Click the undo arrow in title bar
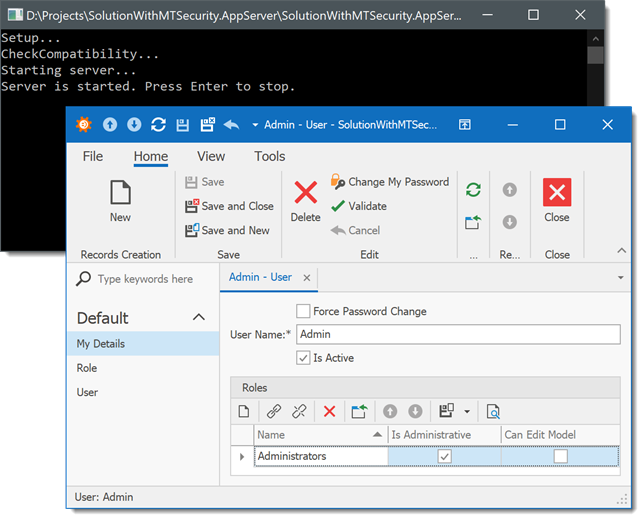This screenshot has width=642, height=519. [x=232, y=124]
